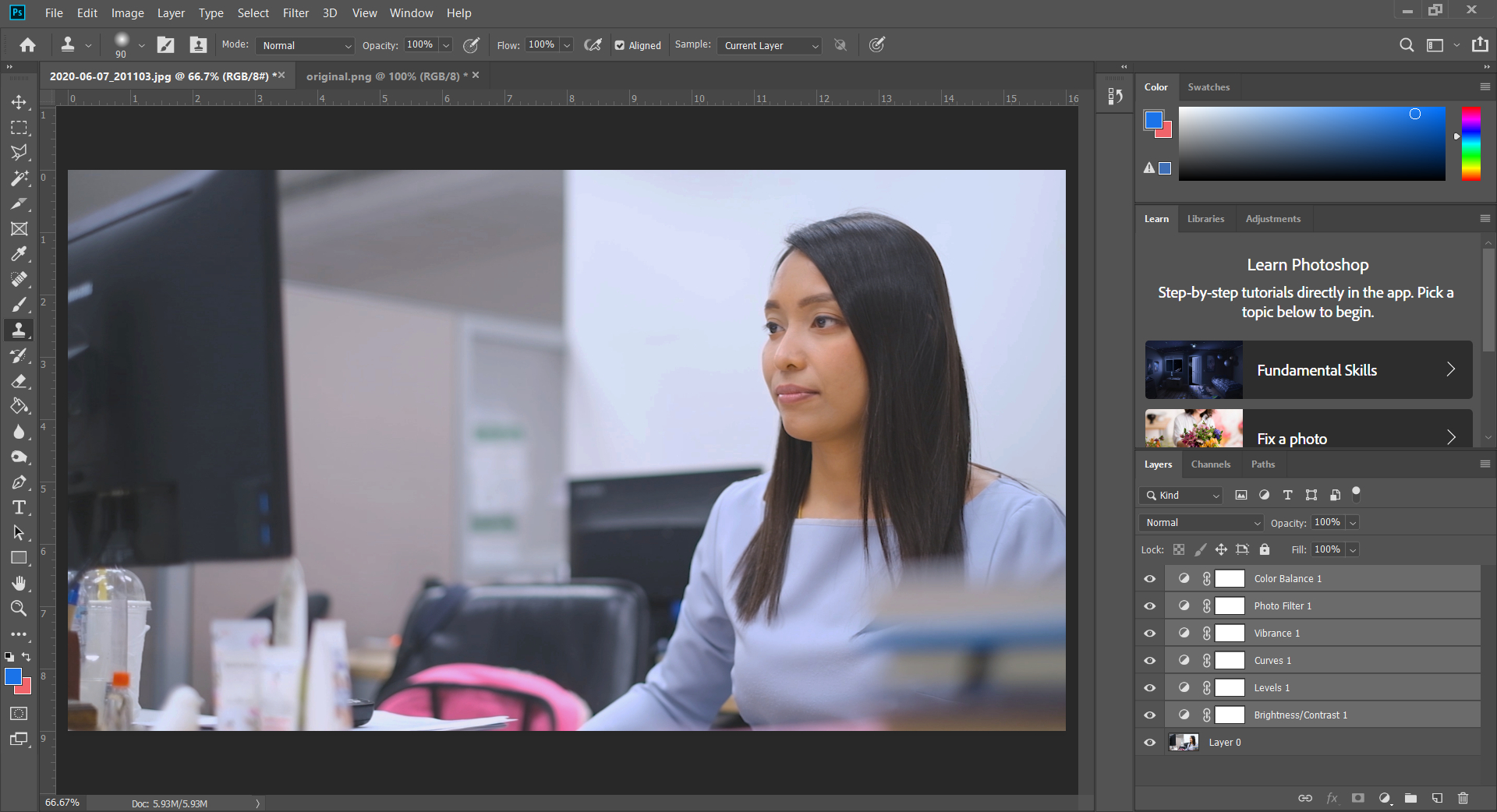Open the blend mode dropdown in Layers panel
The width and height of the screenshot is (1497, 812).
(x=1200, y=522)
